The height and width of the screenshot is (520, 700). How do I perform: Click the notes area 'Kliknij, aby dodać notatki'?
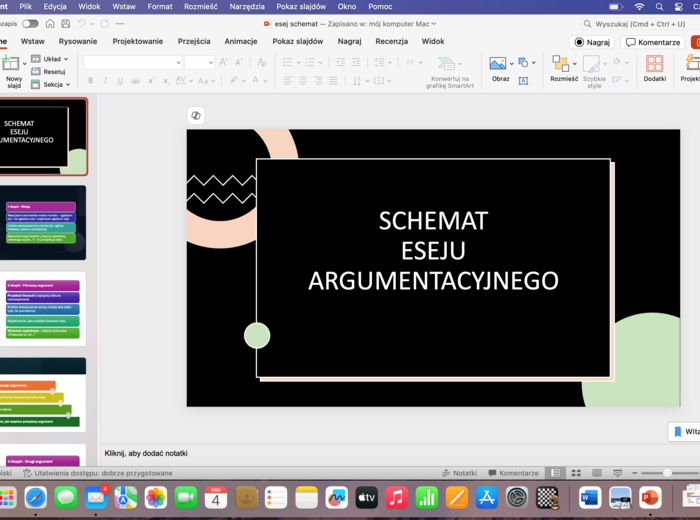click(x=146, y=453)
